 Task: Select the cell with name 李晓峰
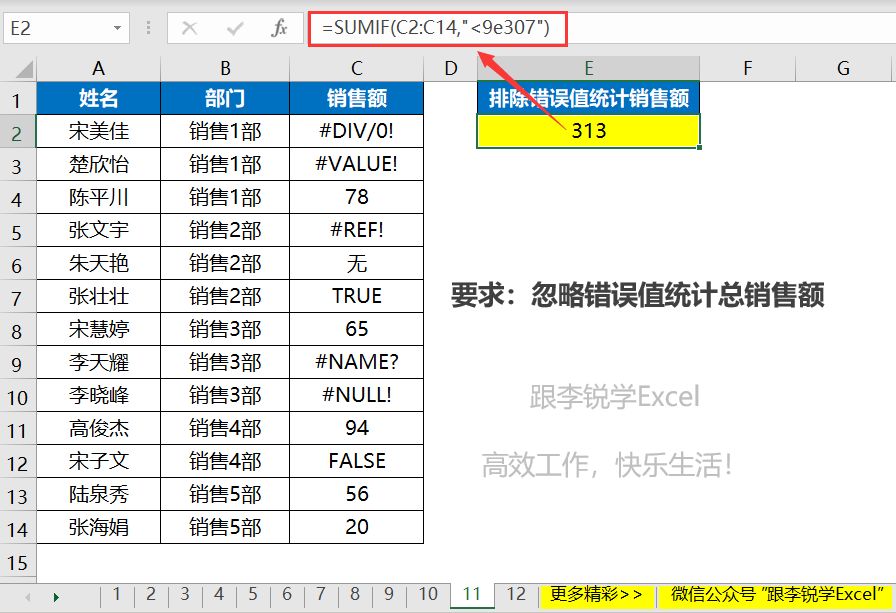click(98, 395)
